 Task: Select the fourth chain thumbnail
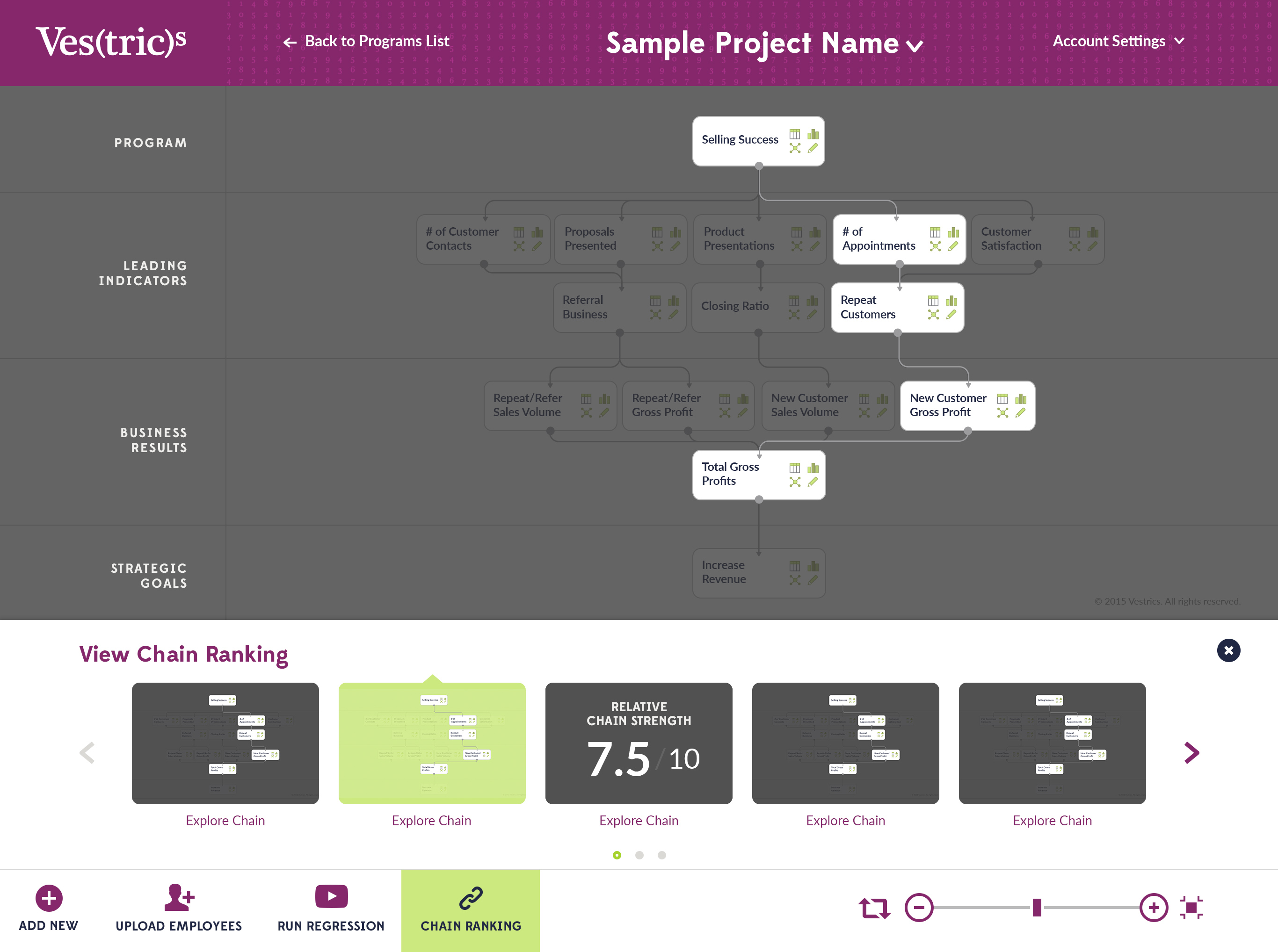pyautogui.click(x=846, y=743)
